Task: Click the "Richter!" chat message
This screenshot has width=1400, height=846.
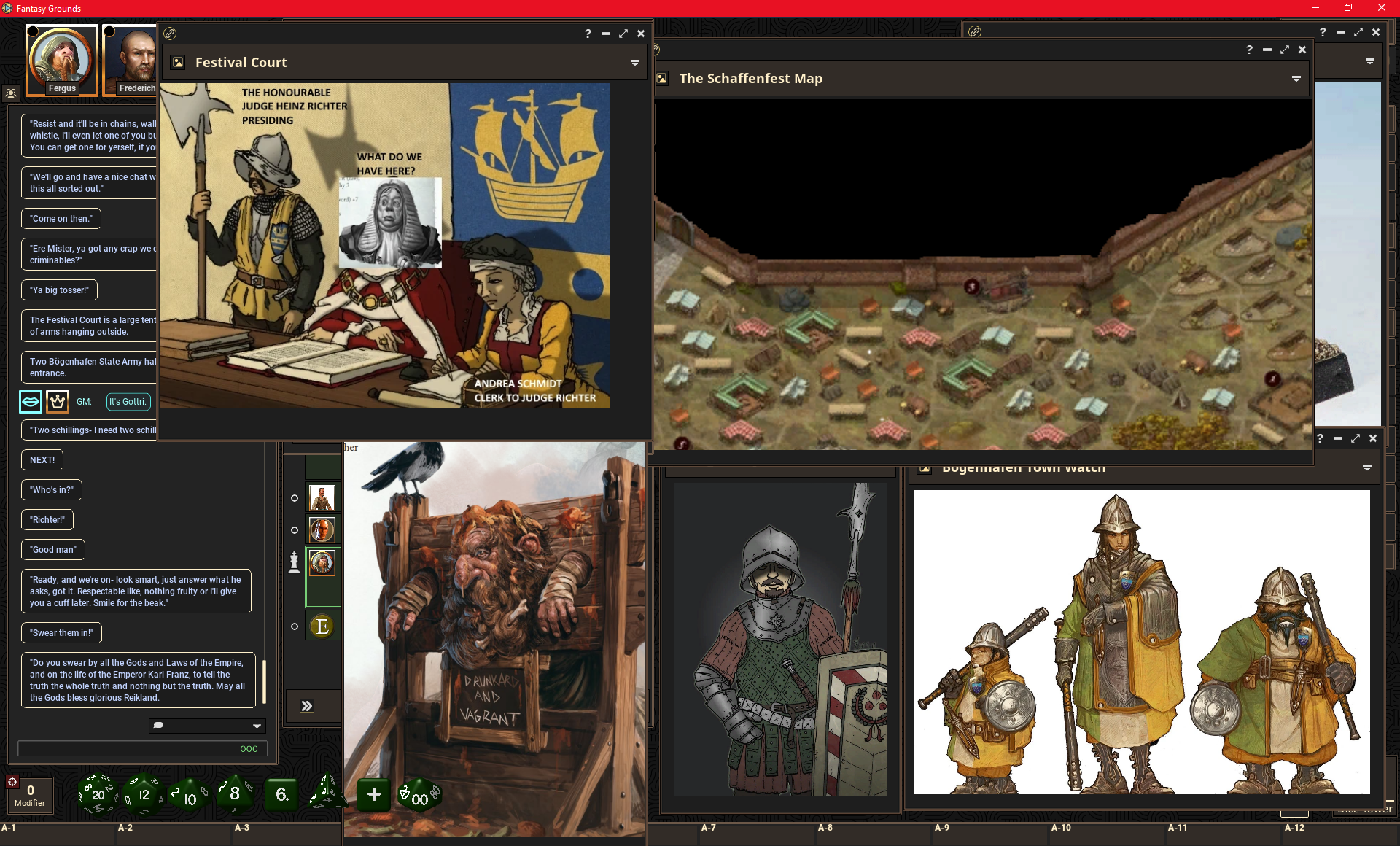Action: coord(47,520)
